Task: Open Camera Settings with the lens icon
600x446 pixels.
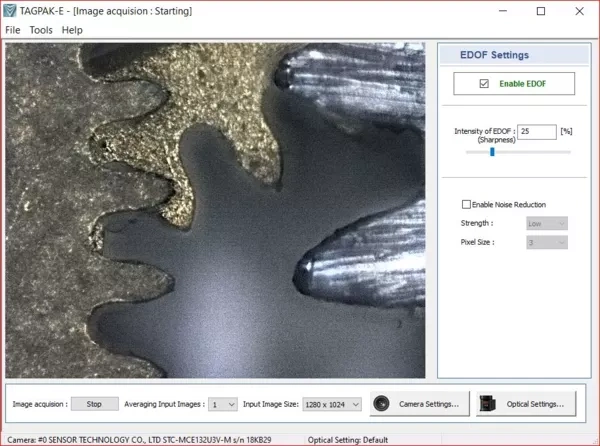Action: pyautogui.click(x=419, y=404)
